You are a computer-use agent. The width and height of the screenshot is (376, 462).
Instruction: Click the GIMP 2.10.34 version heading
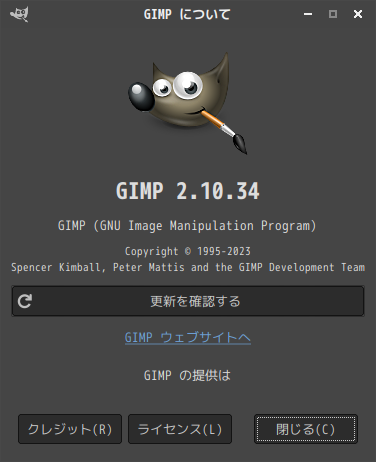(188, 191)
